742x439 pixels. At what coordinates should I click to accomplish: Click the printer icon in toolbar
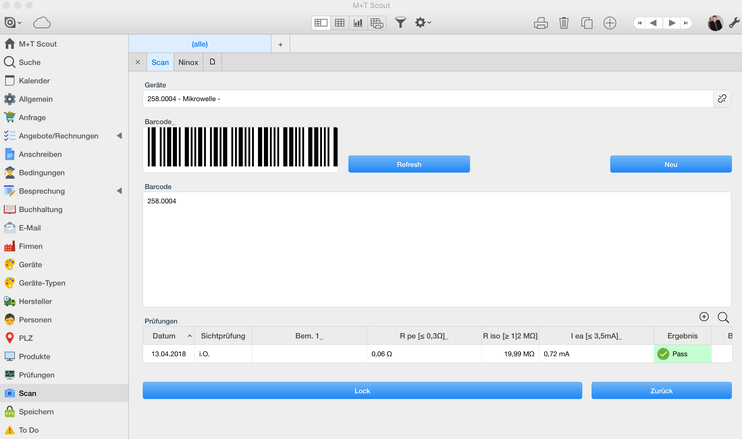coord(541,22)
